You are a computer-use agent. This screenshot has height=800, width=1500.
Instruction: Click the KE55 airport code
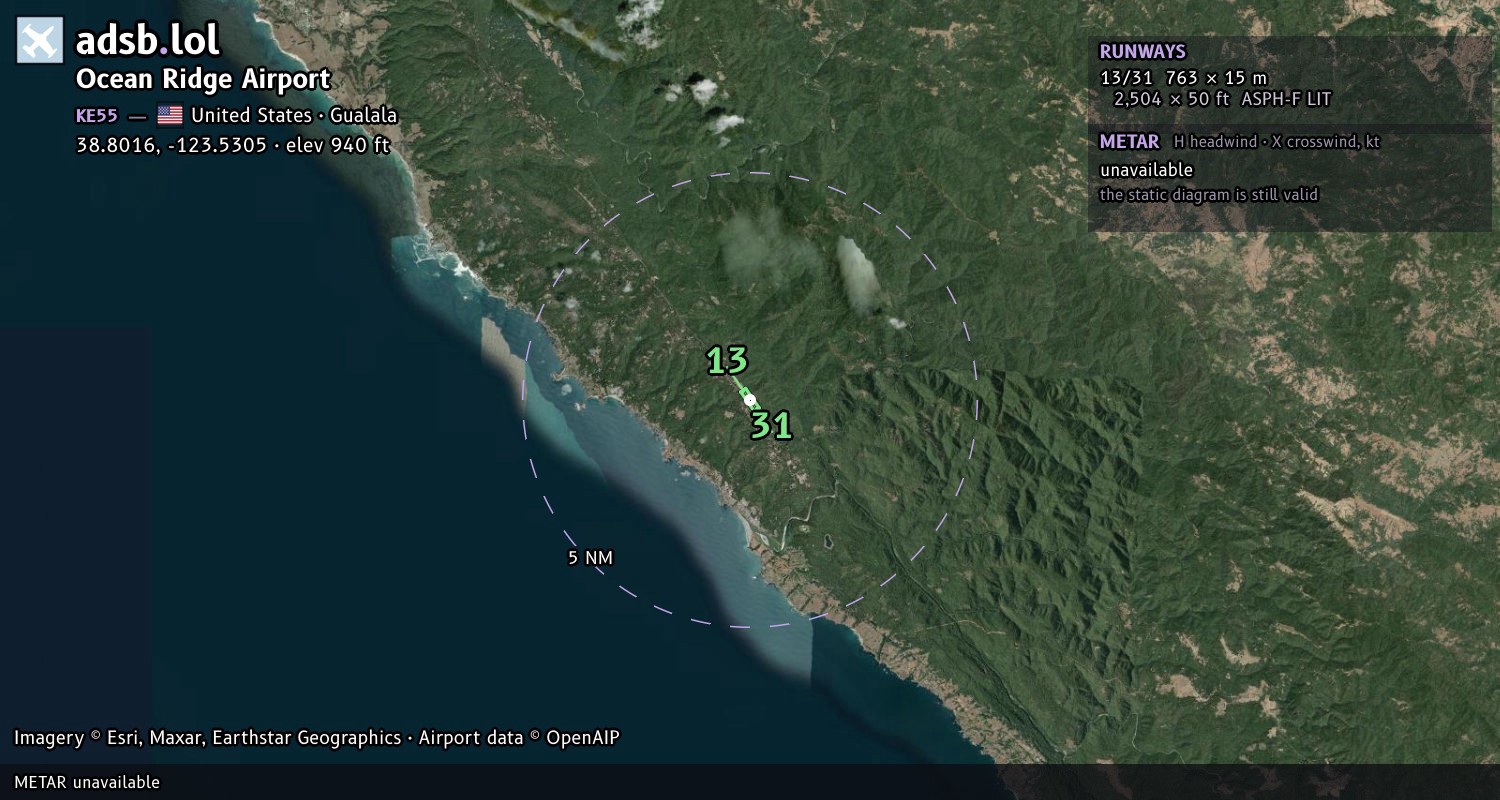pyautogui.click(x=97, y=115)
